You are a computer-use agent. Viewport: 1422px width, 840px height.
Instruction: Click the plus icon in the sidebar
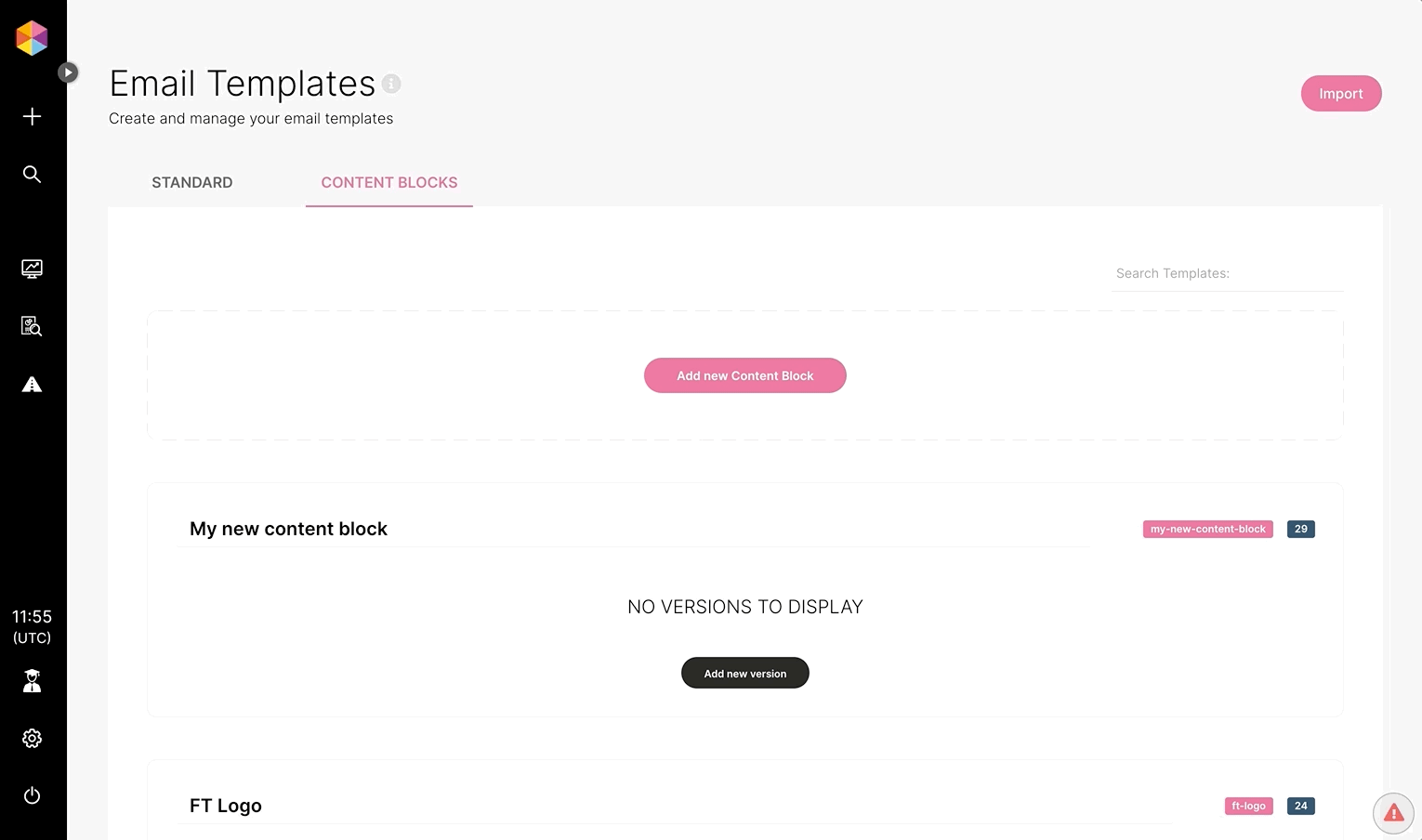click(x=32, y=116)
